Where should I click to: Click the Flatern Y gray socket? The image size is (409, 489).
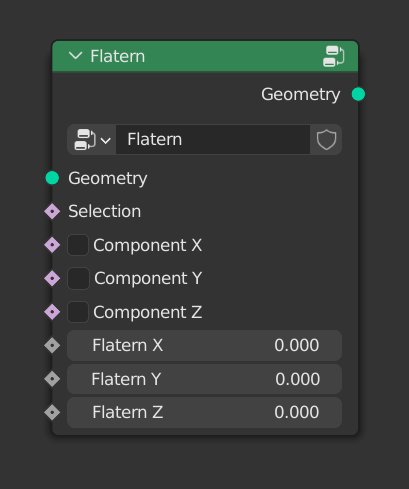pyautogui.click(x=52, y=379)
